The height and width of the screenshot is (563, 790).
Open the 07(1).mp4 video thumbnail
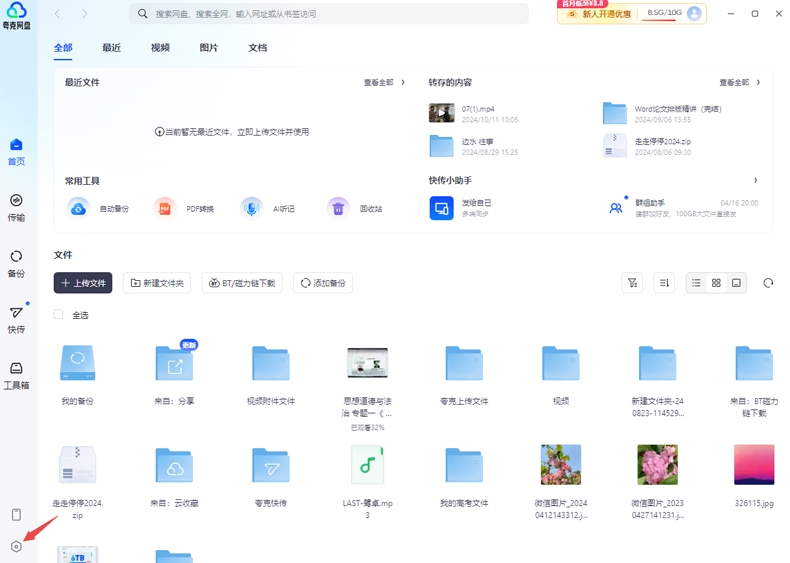click(441, 113)
